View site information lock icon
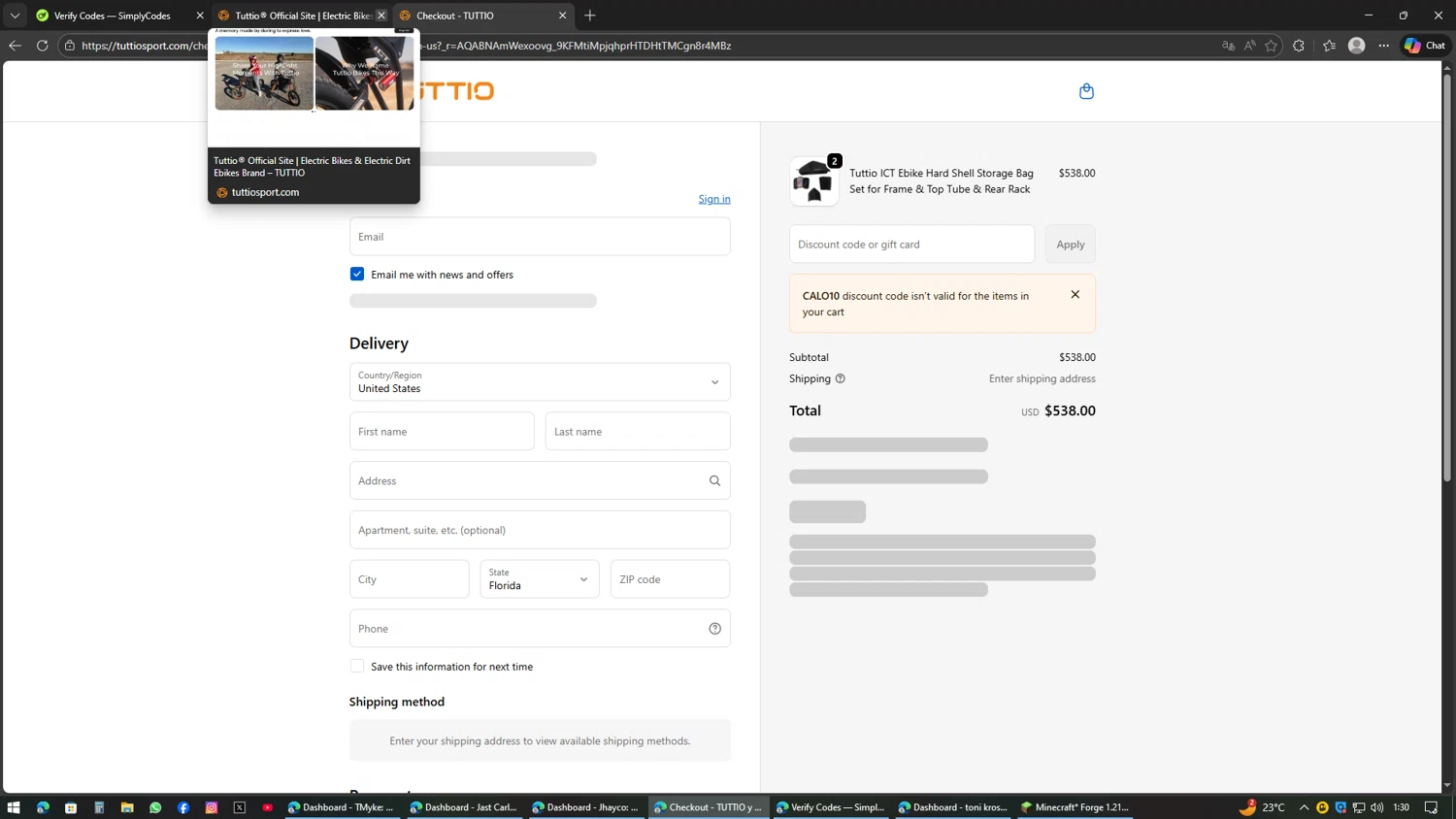 (x=70, y=46)
